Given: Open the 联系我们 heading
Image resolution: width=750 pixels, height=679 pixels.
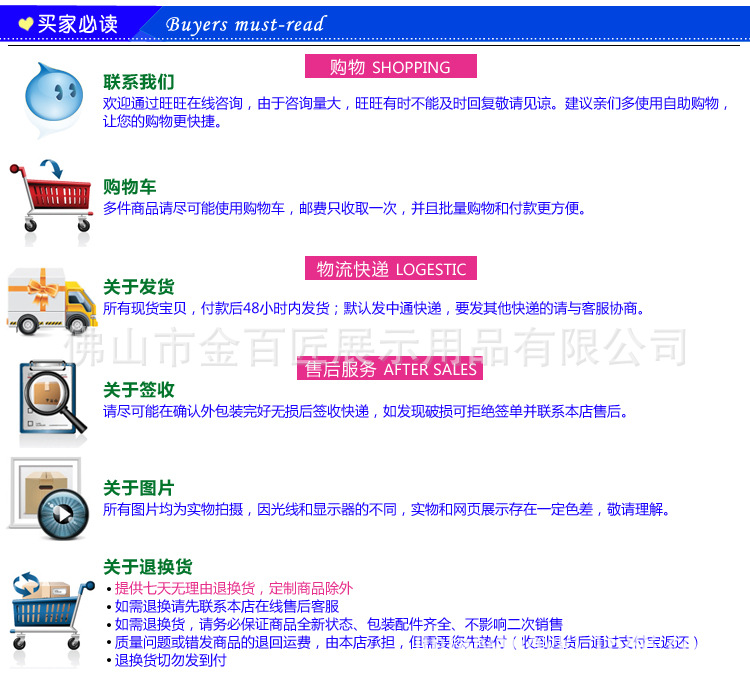Looking at the screenshot, I should click(139, 82).
